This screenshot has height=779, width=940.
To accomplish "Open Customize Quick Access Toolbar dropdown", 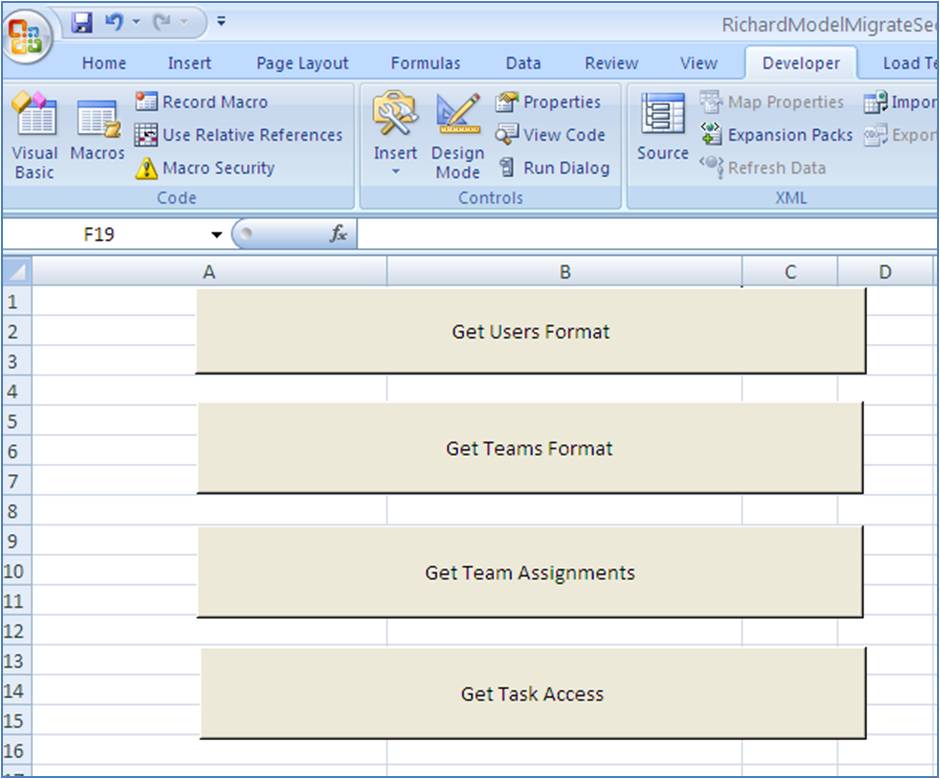I will [x=221, y=22].
